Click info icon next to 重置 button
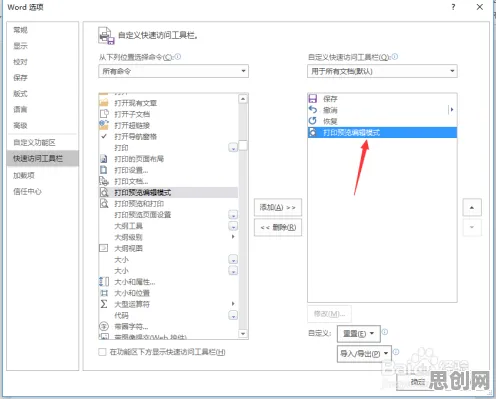The width and height of the screenshot is (496, 399). click(x=385, y=332)
